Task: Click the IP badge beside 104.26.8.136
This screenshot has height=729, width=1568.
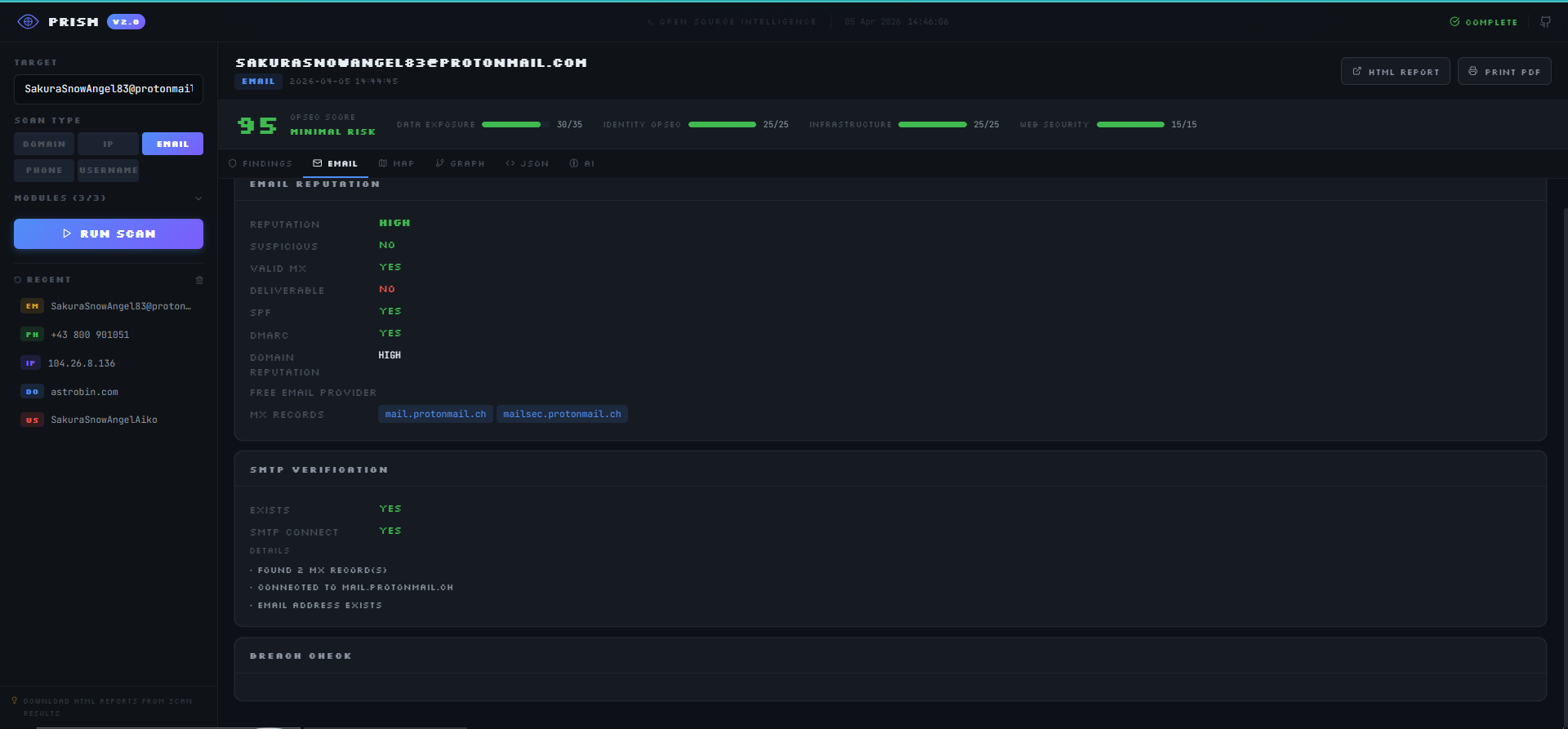Action: tap(30, 363)
